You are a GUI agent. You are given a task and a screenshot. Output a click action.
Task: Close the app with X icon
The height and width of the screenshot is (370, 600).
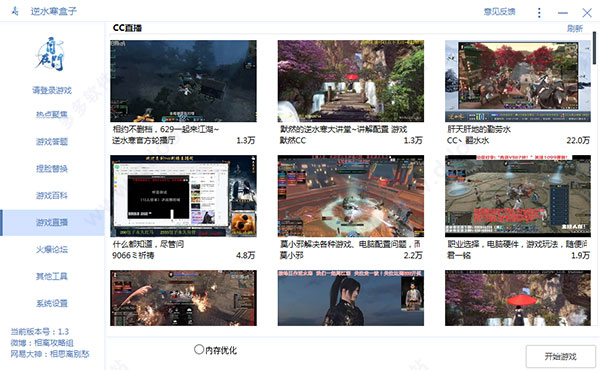coord(587,13)
